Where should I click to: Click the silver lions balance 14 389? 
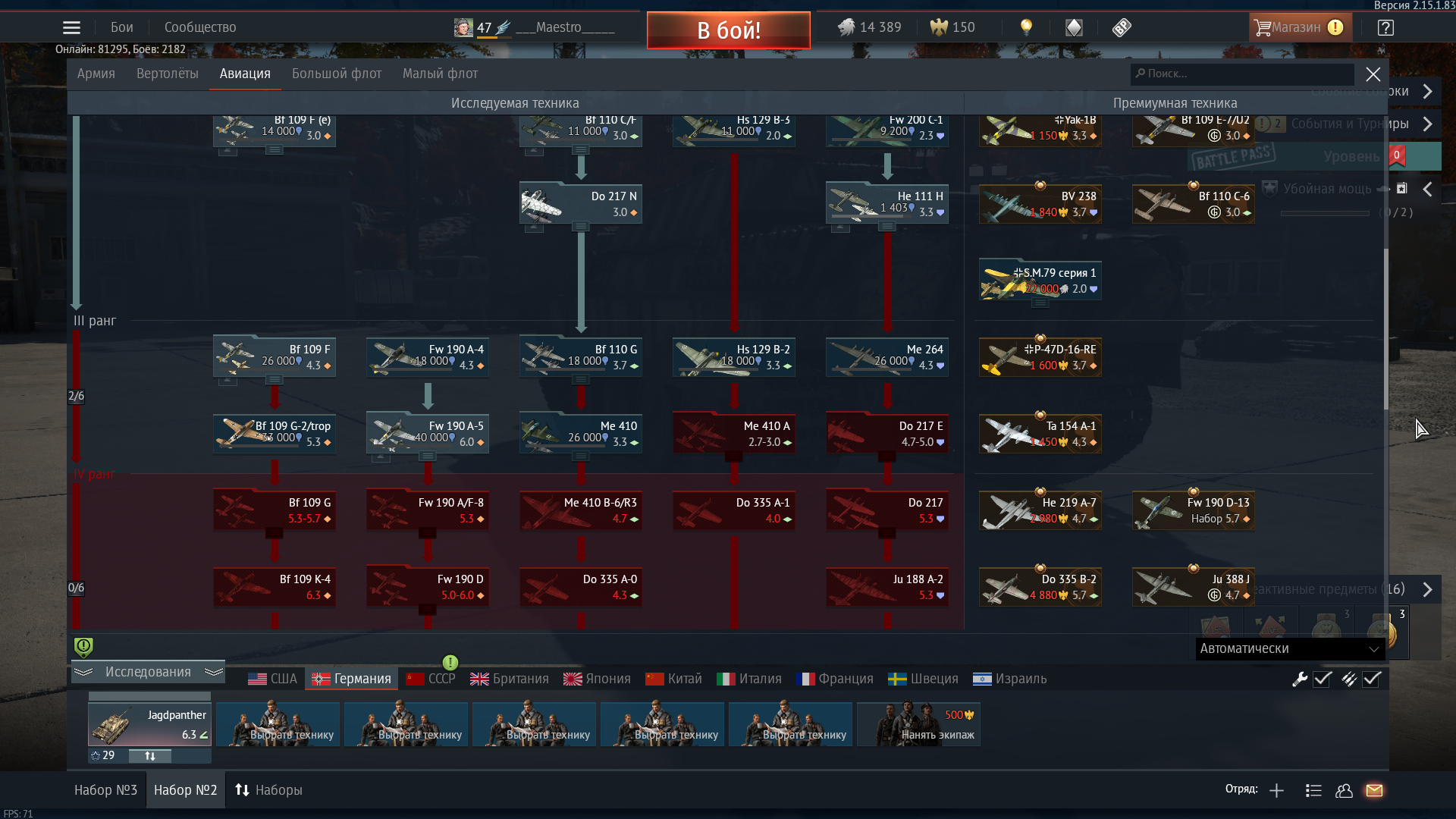point(870,27)
